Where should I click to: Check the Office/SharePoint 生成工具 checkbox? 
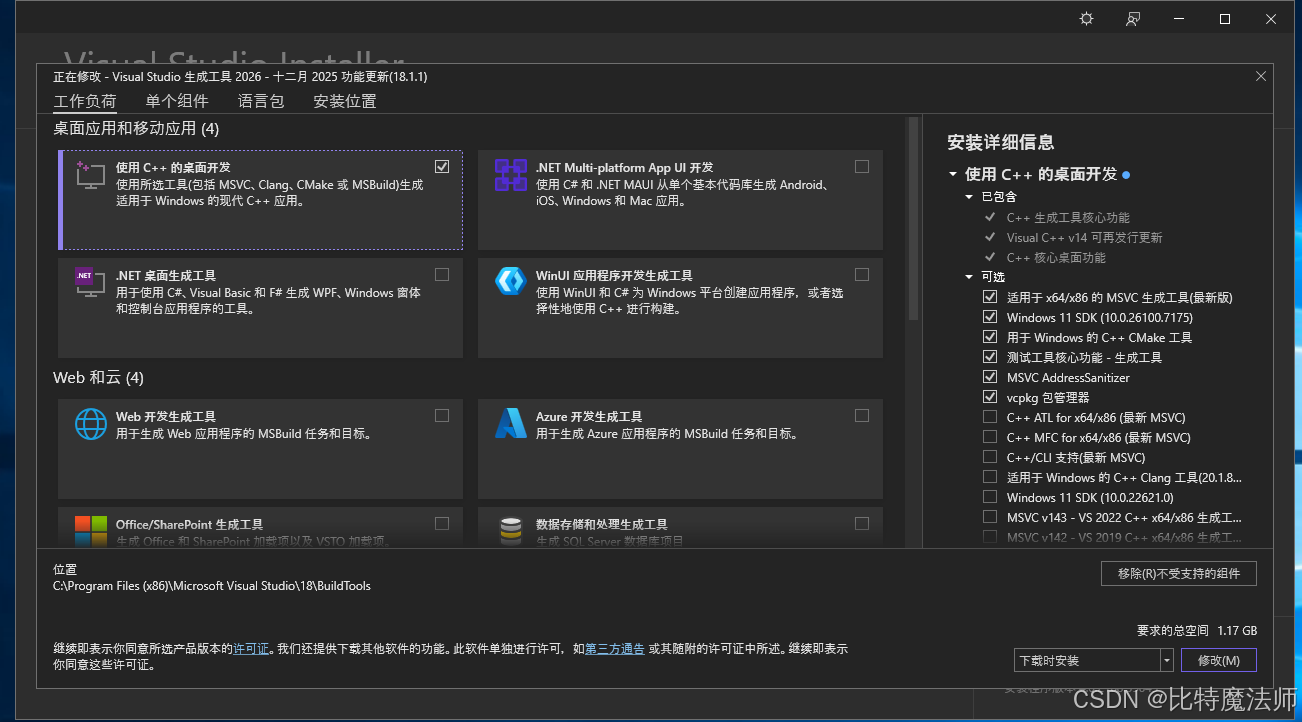click(442, 523)
